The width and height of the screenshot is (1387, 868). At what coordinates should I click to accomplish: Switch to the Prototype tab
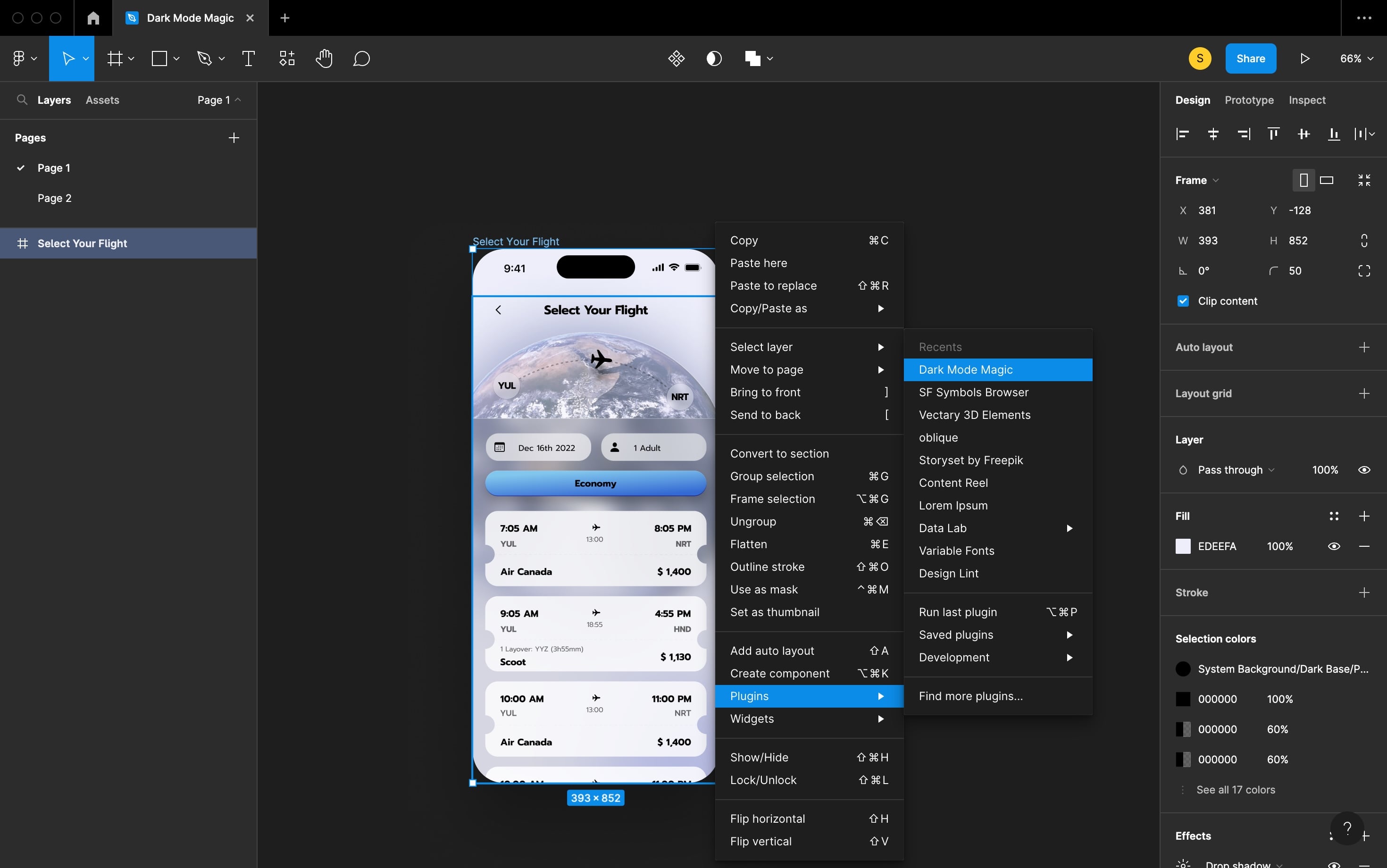click(x=1249, y=100)
